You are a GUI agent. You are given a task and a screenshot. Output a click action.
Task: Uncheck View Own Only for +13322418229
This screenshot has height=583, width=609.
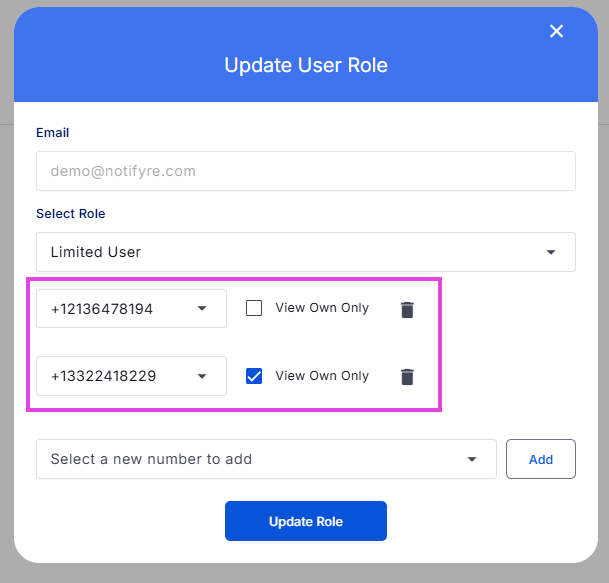254,376
